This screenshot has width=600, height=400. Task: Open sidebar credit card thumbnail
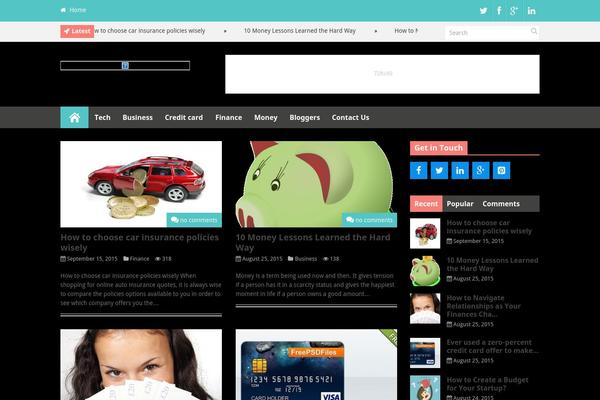point(425,353)
